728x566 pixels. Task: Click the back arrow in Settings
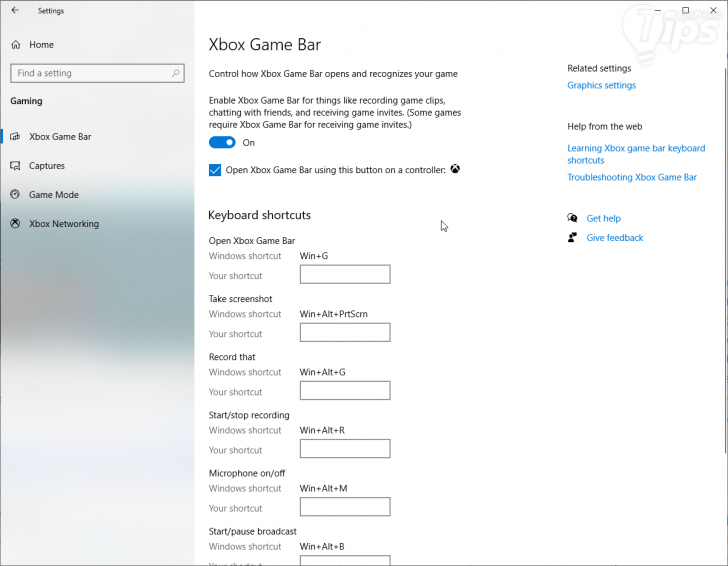pos(15,10)
